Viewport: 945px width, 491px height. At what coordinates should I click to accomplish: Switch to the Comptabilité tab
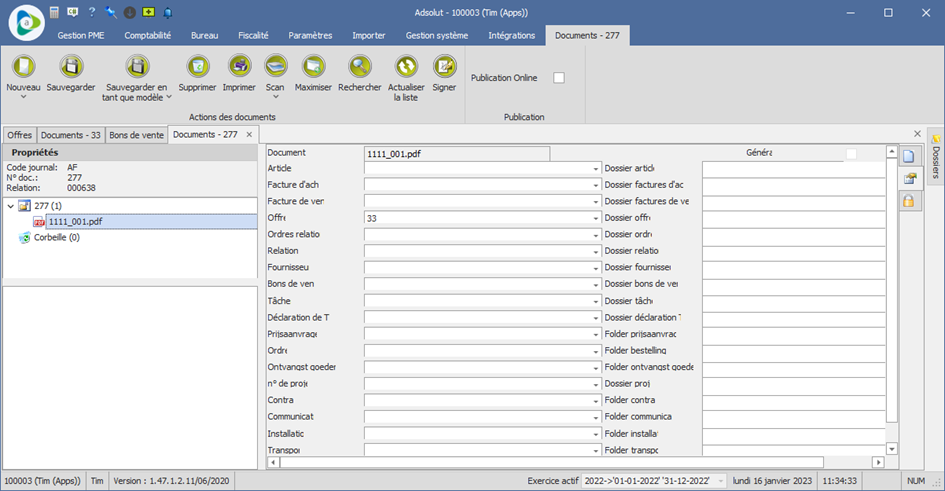(x=148, y=36)
